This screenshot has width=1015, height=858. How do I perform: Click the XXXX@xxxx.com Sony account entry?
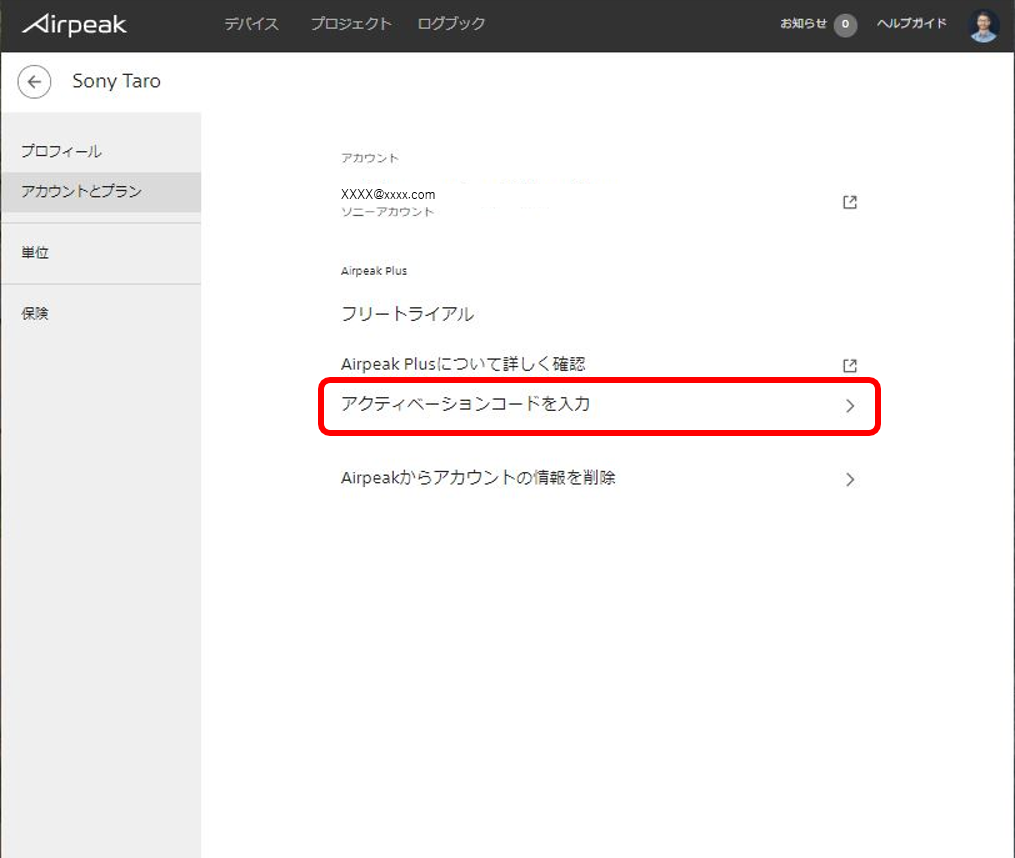(388, 195)
